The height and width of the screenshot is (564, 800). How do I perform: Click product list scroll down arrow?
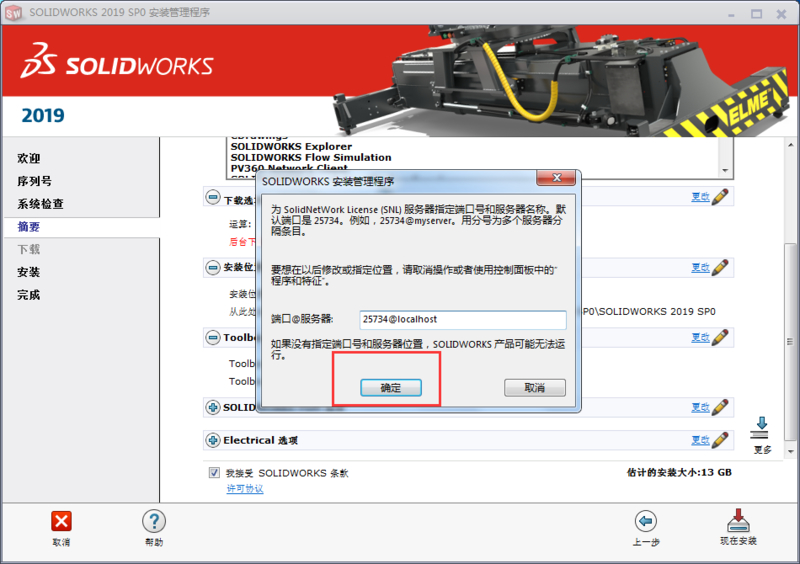tap(725, 170)
